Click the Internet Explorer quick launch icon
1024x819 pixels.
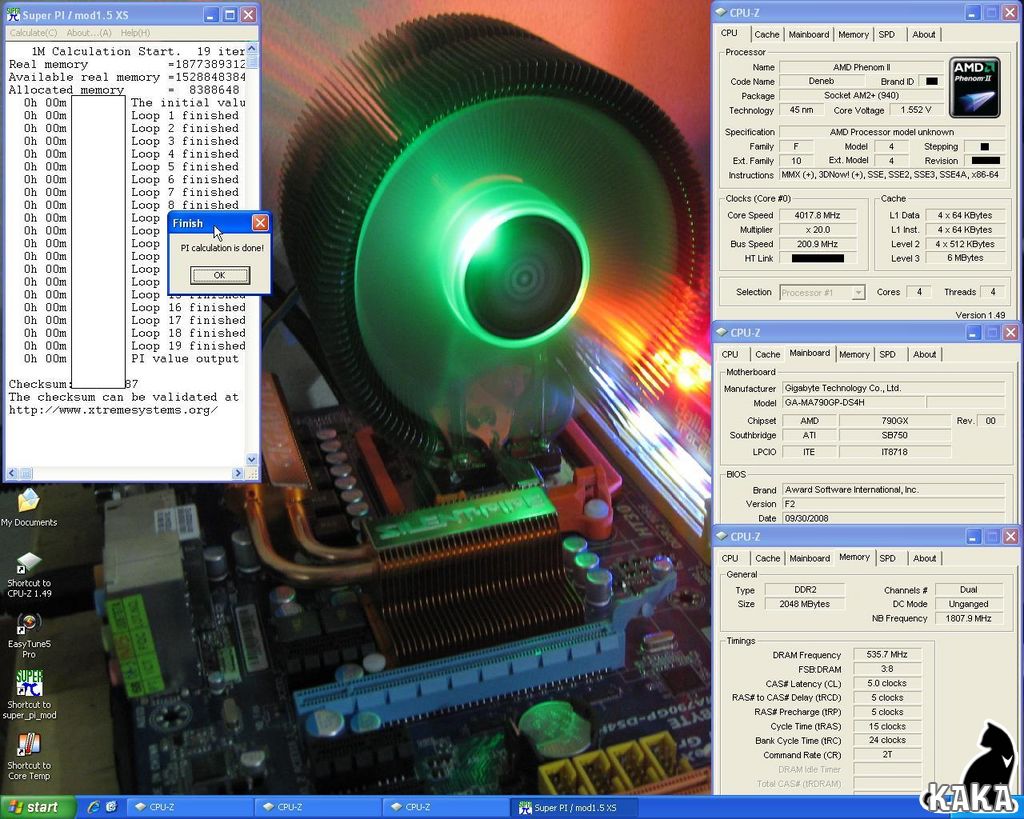pos(93,807)
